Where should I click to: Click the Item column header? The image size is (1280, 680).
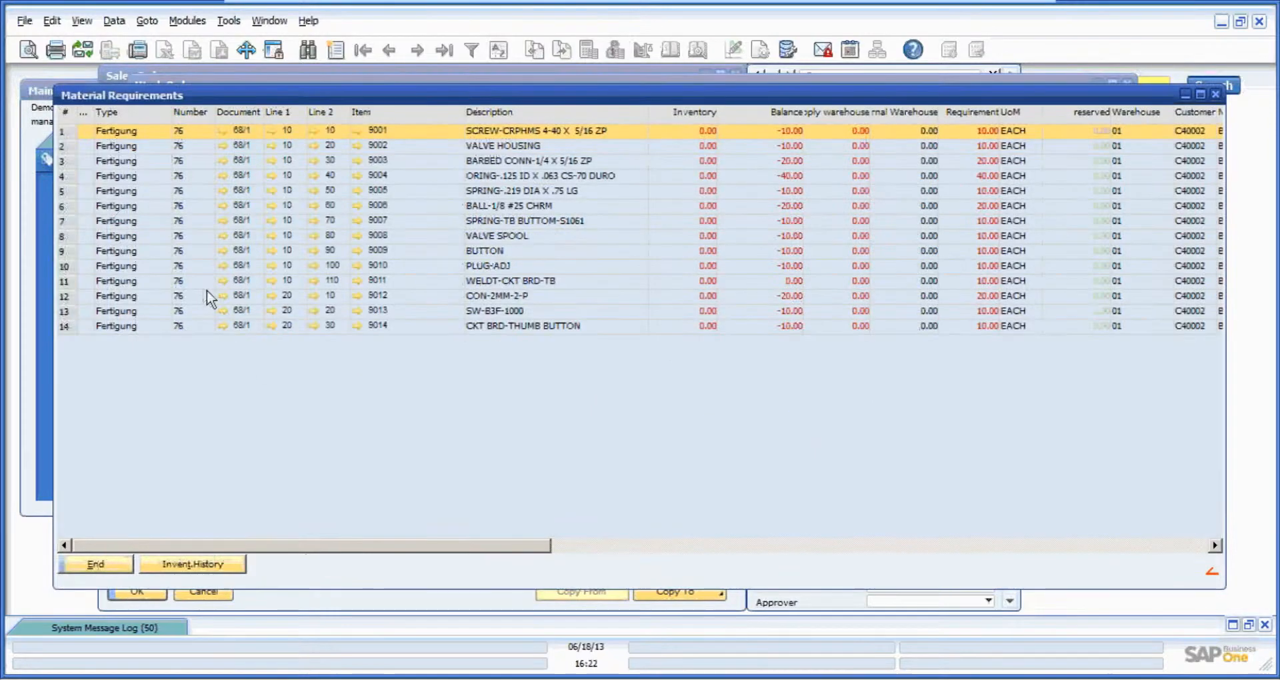(361, 112)
